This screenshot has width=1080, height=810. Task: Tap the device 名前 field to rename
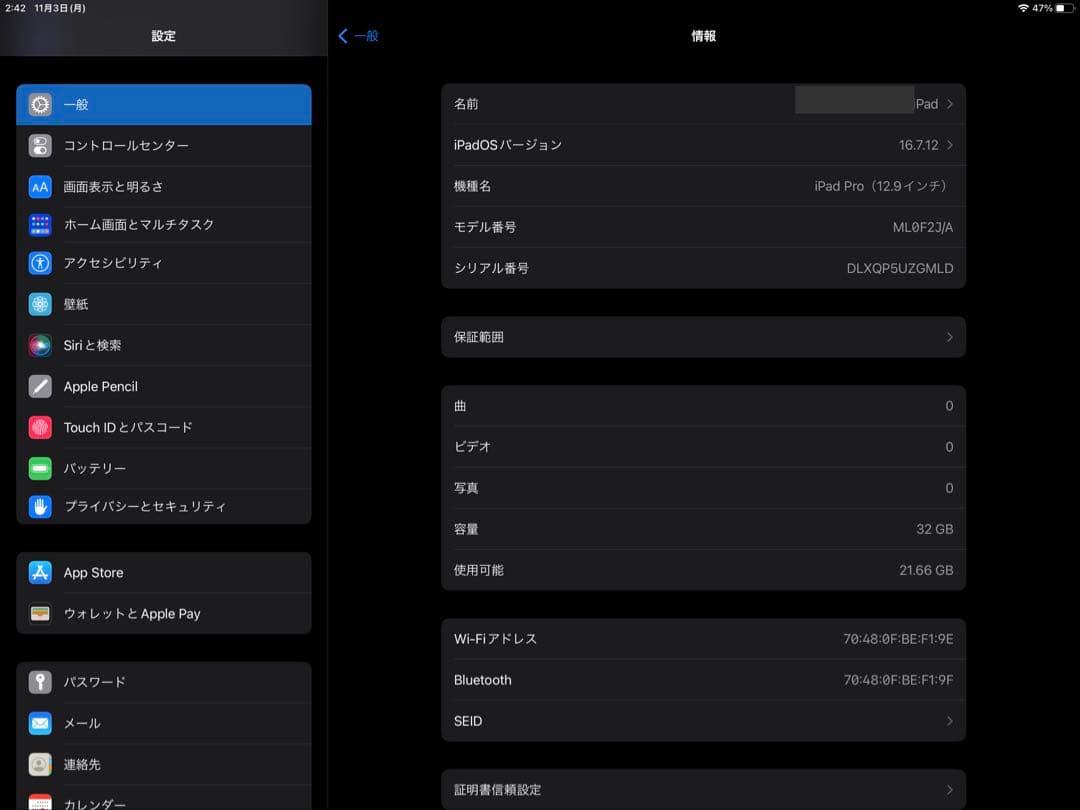click(703, 103)
